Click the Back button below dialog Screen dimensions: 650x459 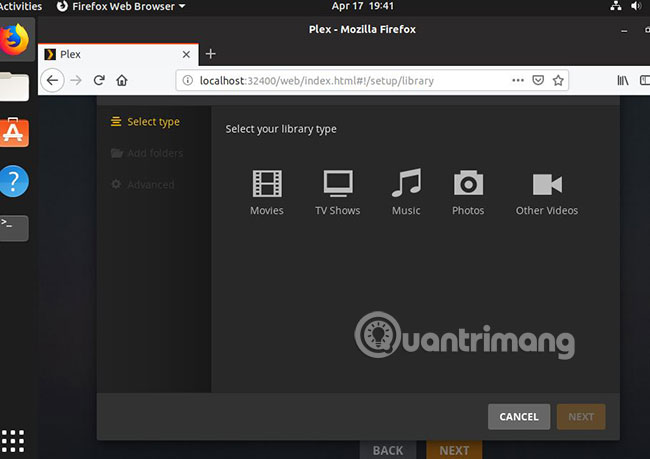pos(388,450)
